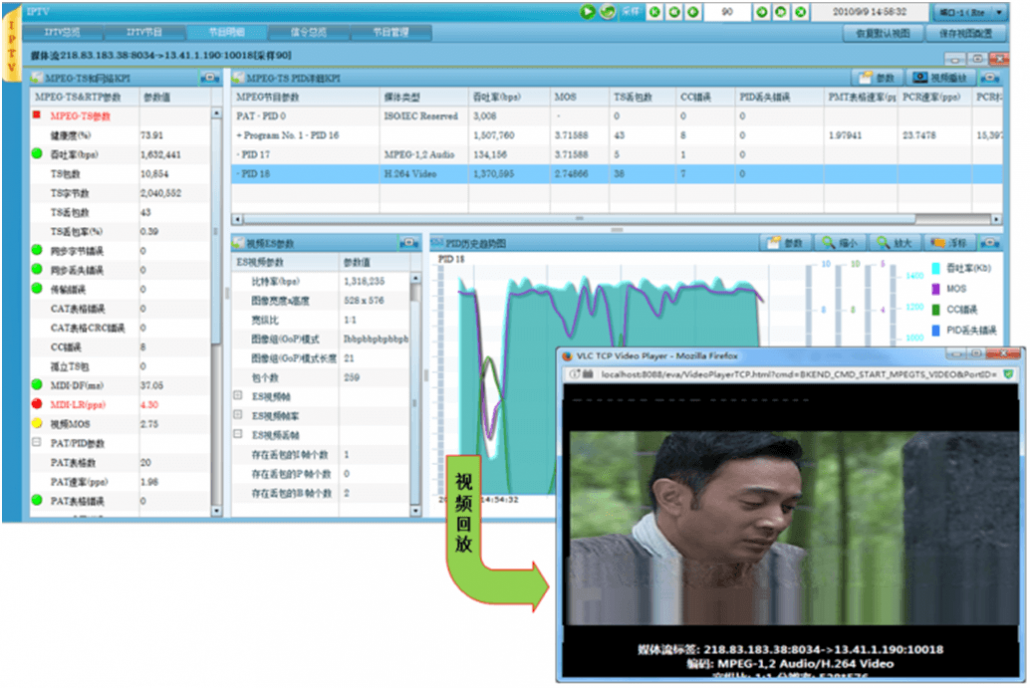The height and width of the screenshot is (688, 1030).
Task: Click the date-time field showing 2010/9/9 14:58:32
Action: (x=869, y=12)
